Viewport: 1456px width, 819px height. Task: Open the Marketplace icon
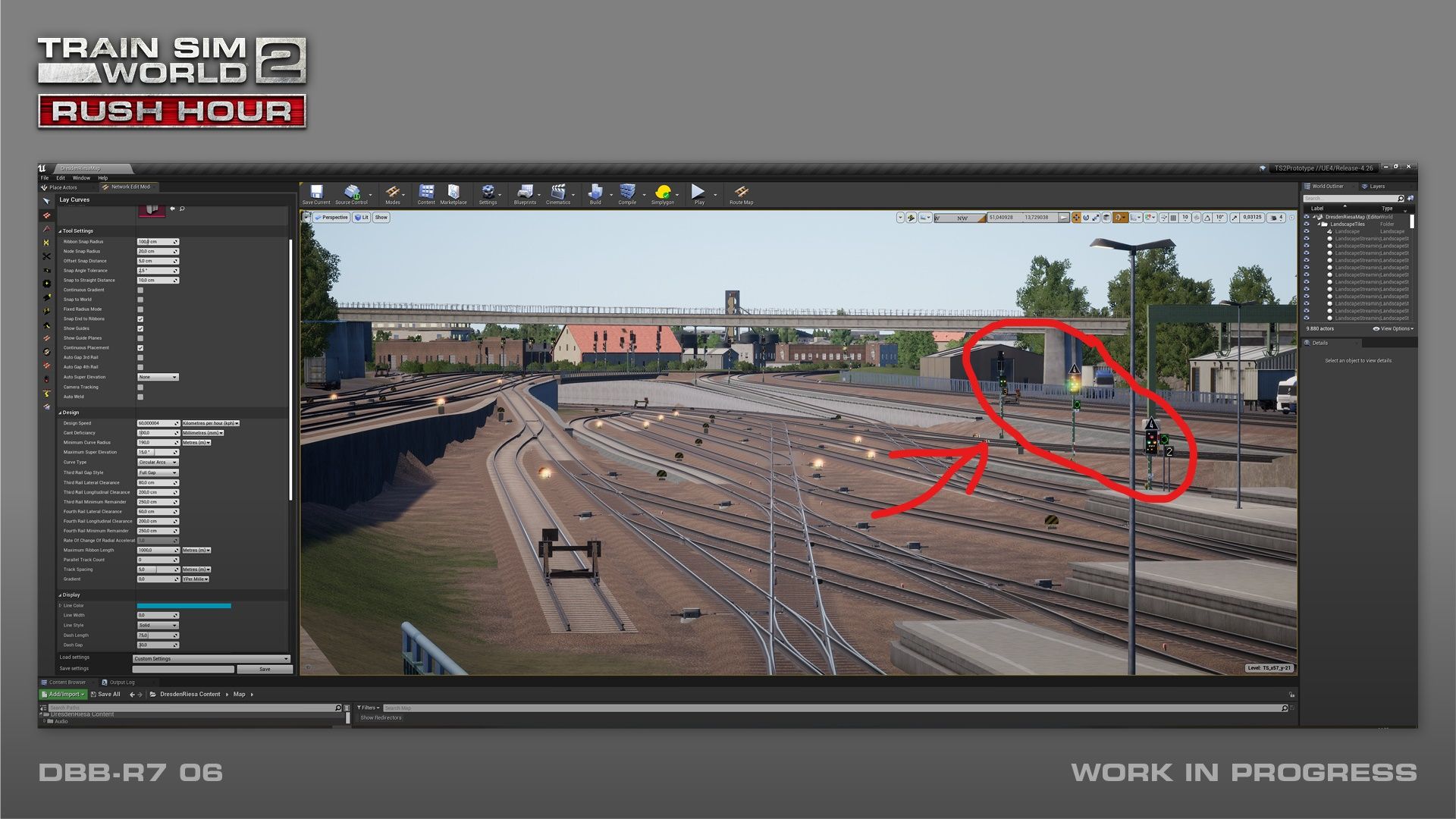tap(453, 193)
